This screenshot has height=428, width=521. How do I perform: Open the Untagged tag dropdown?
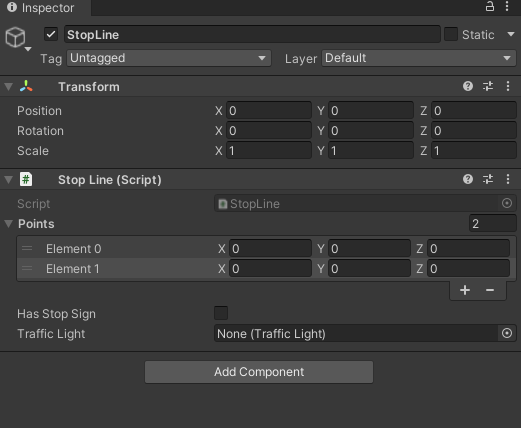[169, 58]
